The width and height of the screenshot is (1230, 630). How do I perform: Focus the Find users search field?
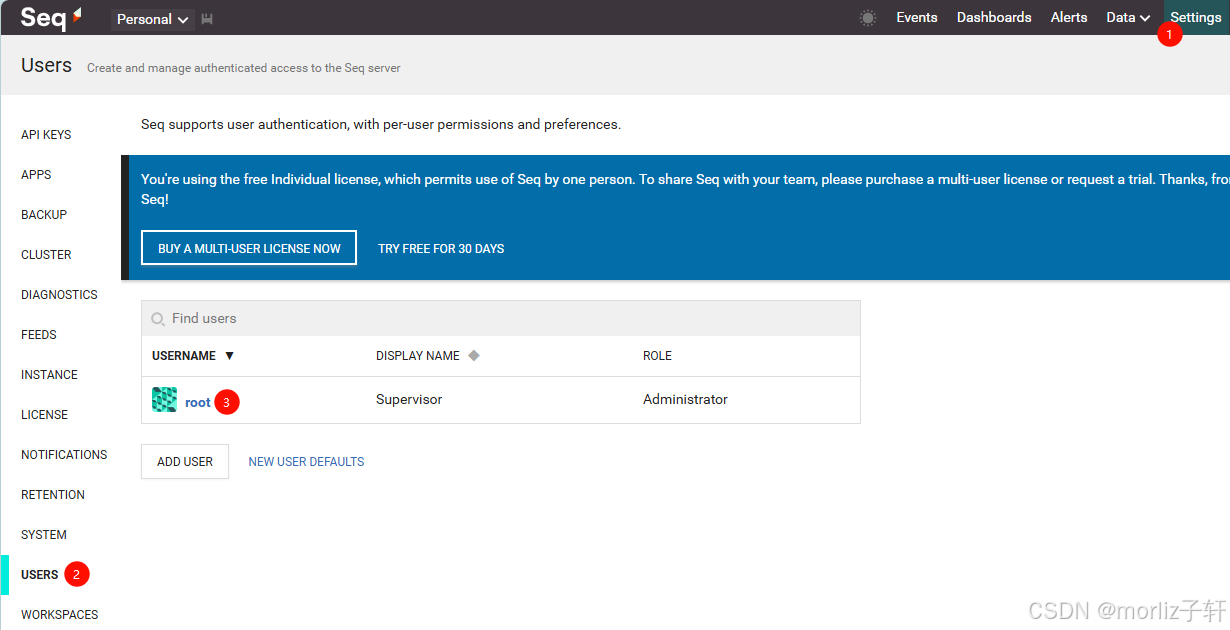[x=501, y=319]
